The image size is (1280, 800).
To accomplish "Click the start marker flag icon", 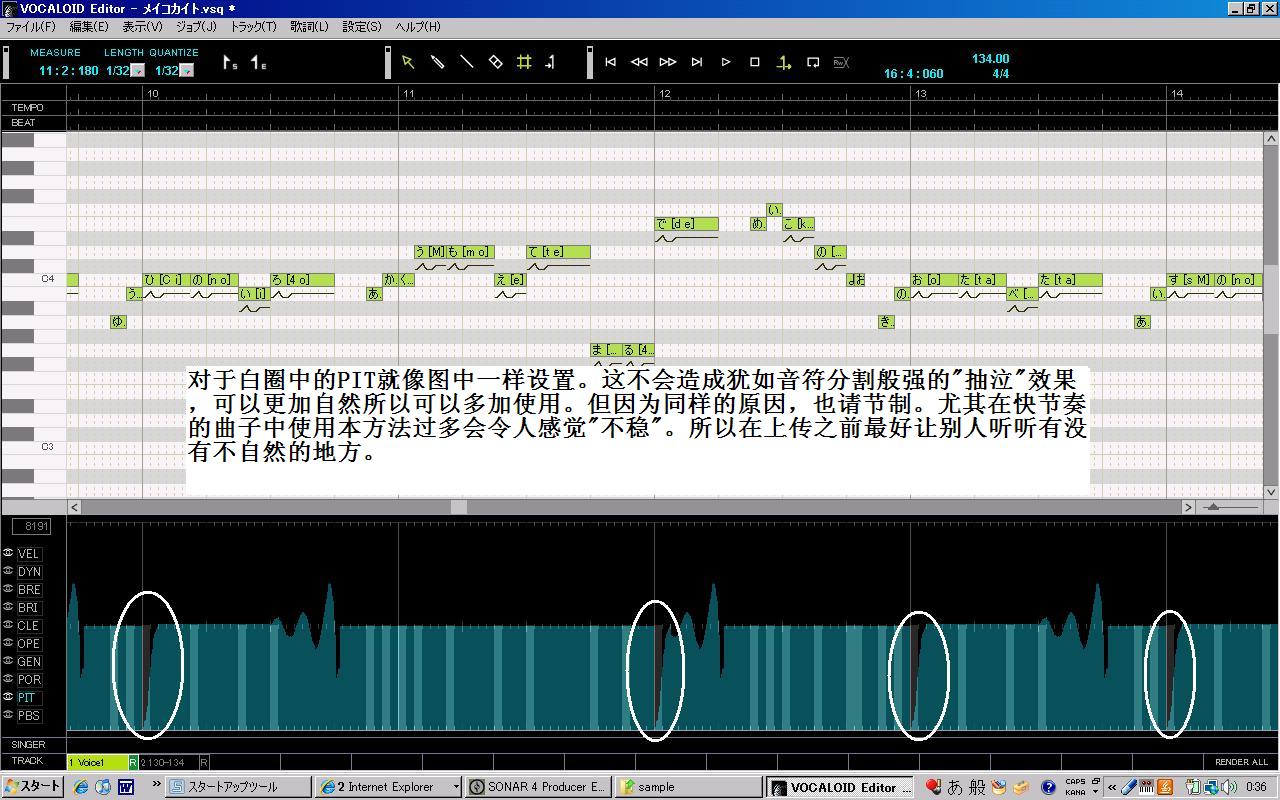I will tap(230, 63).
